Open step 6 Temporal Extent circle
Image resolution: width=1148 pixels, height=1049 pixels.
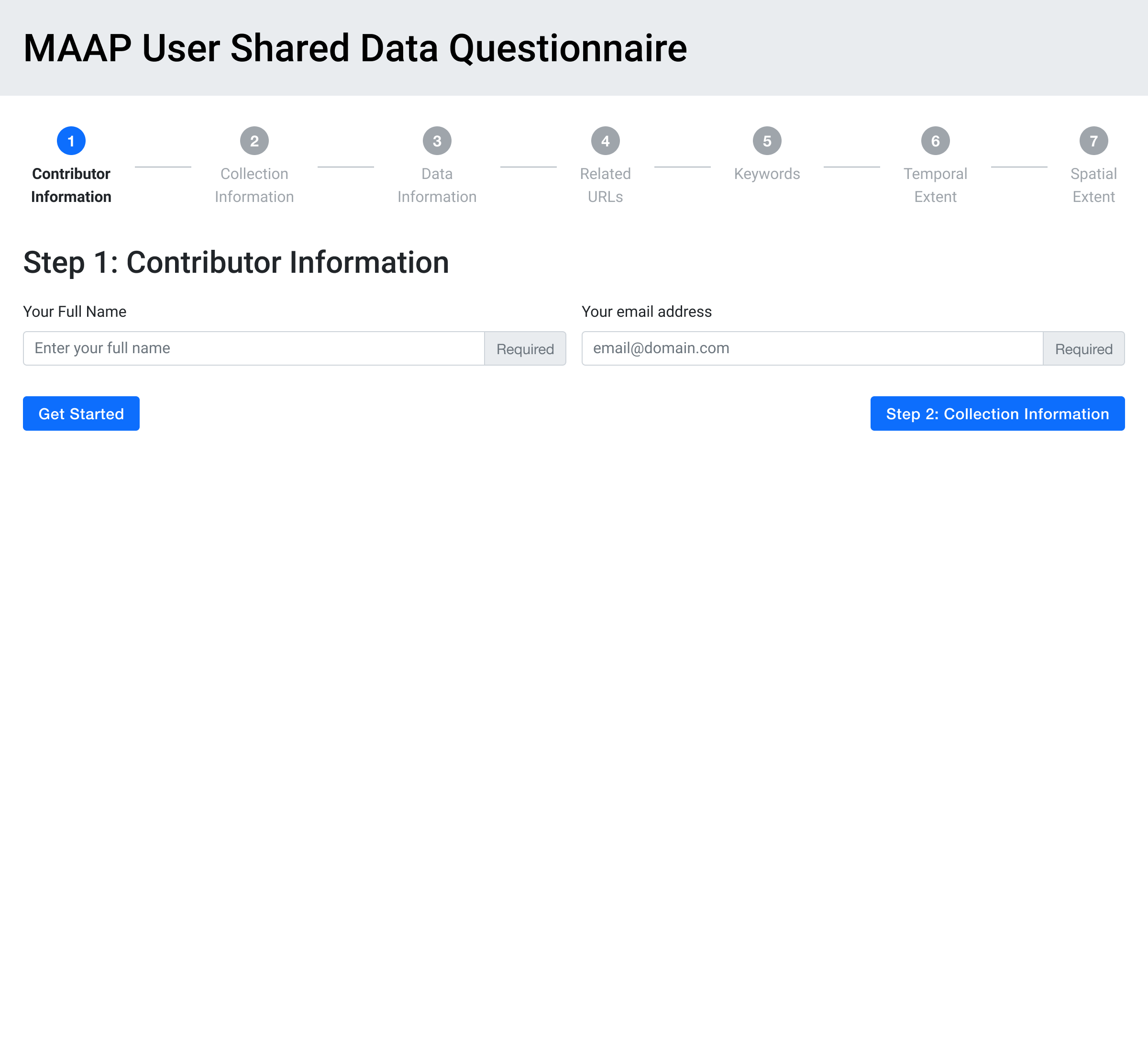936,141
